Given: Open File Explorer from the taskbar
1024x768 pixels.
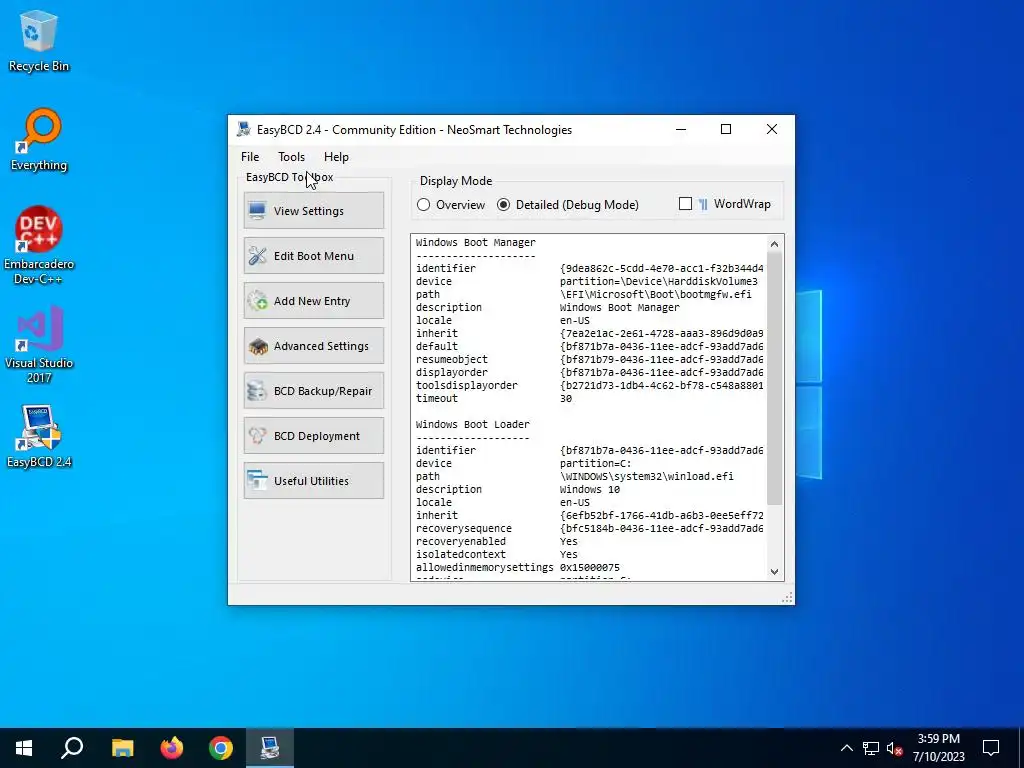Looking at the screenshot, I should click(122, 748).
